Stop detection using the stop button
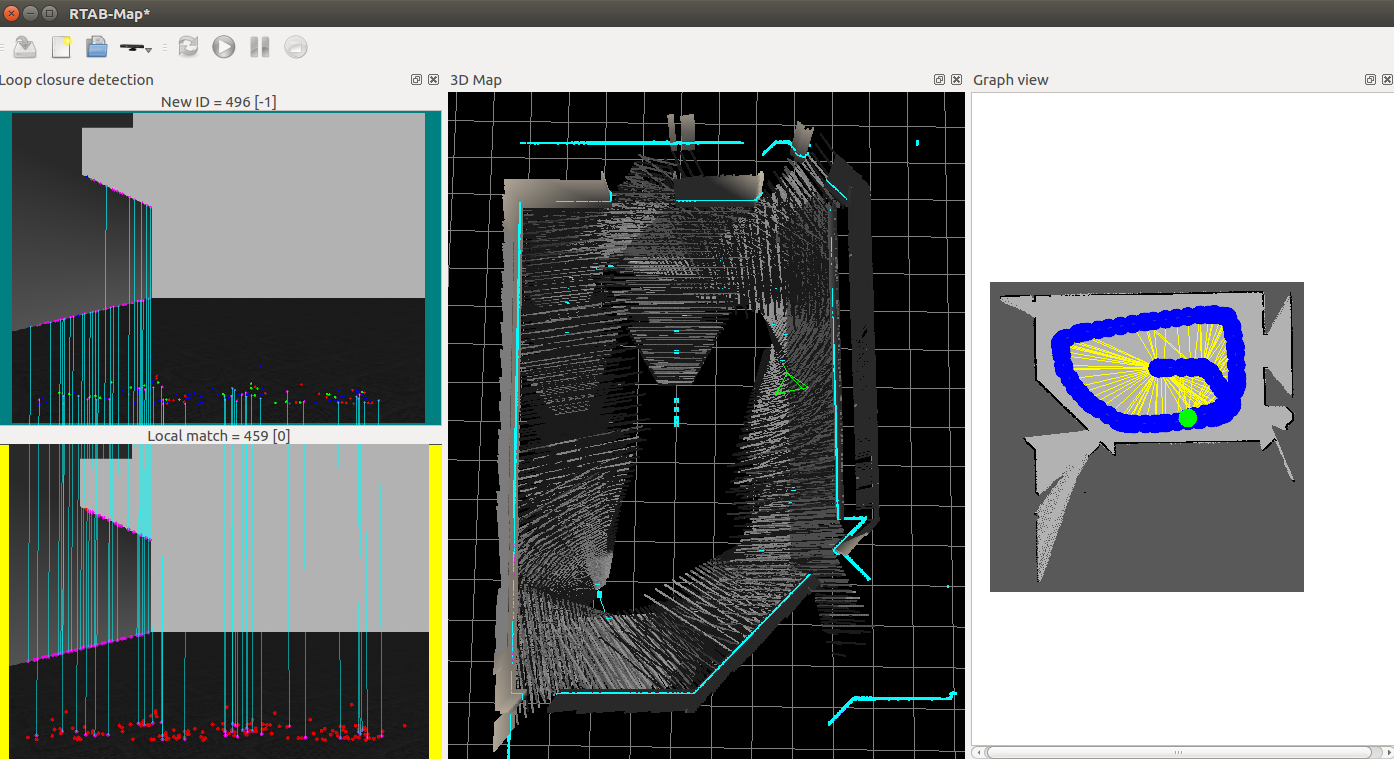This screenshot has width=1394, height=759. (x=295, y=47)
